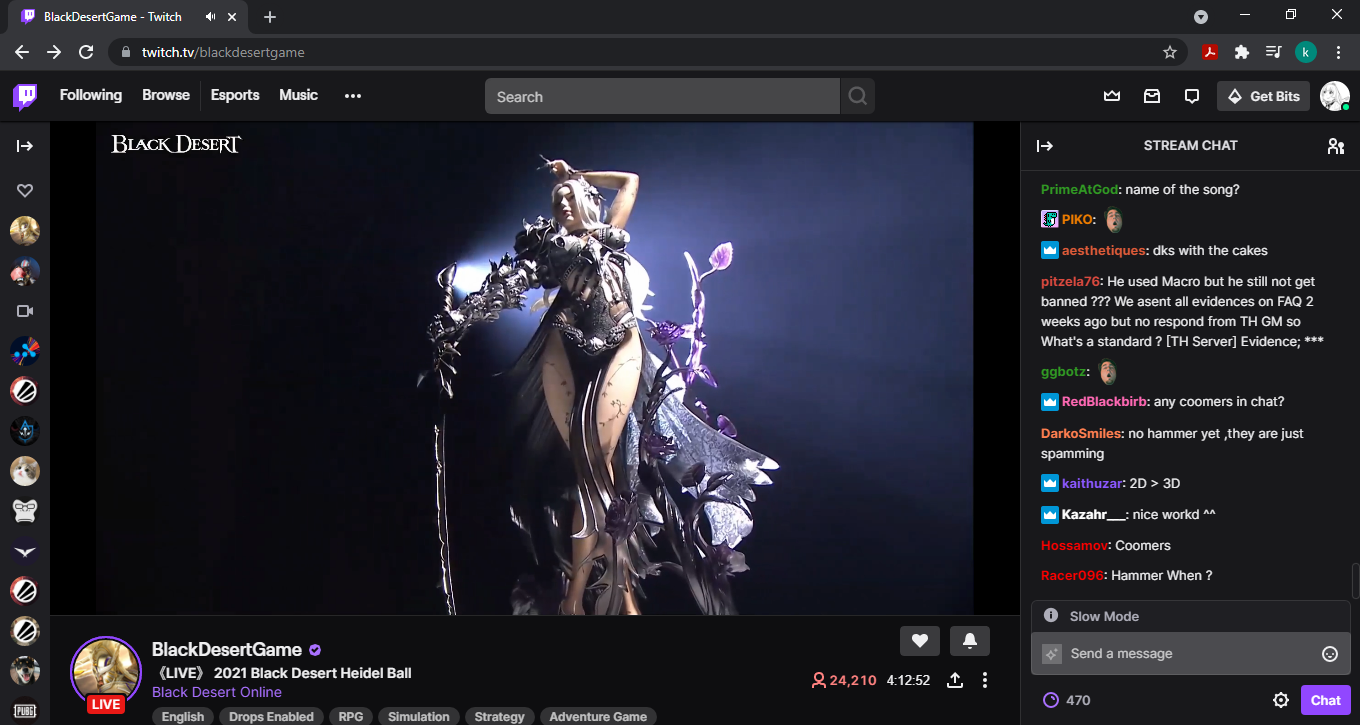The width and height of the screenshot is (1360, 725).
Task: Open the Following tab
Action: (91, 95)
